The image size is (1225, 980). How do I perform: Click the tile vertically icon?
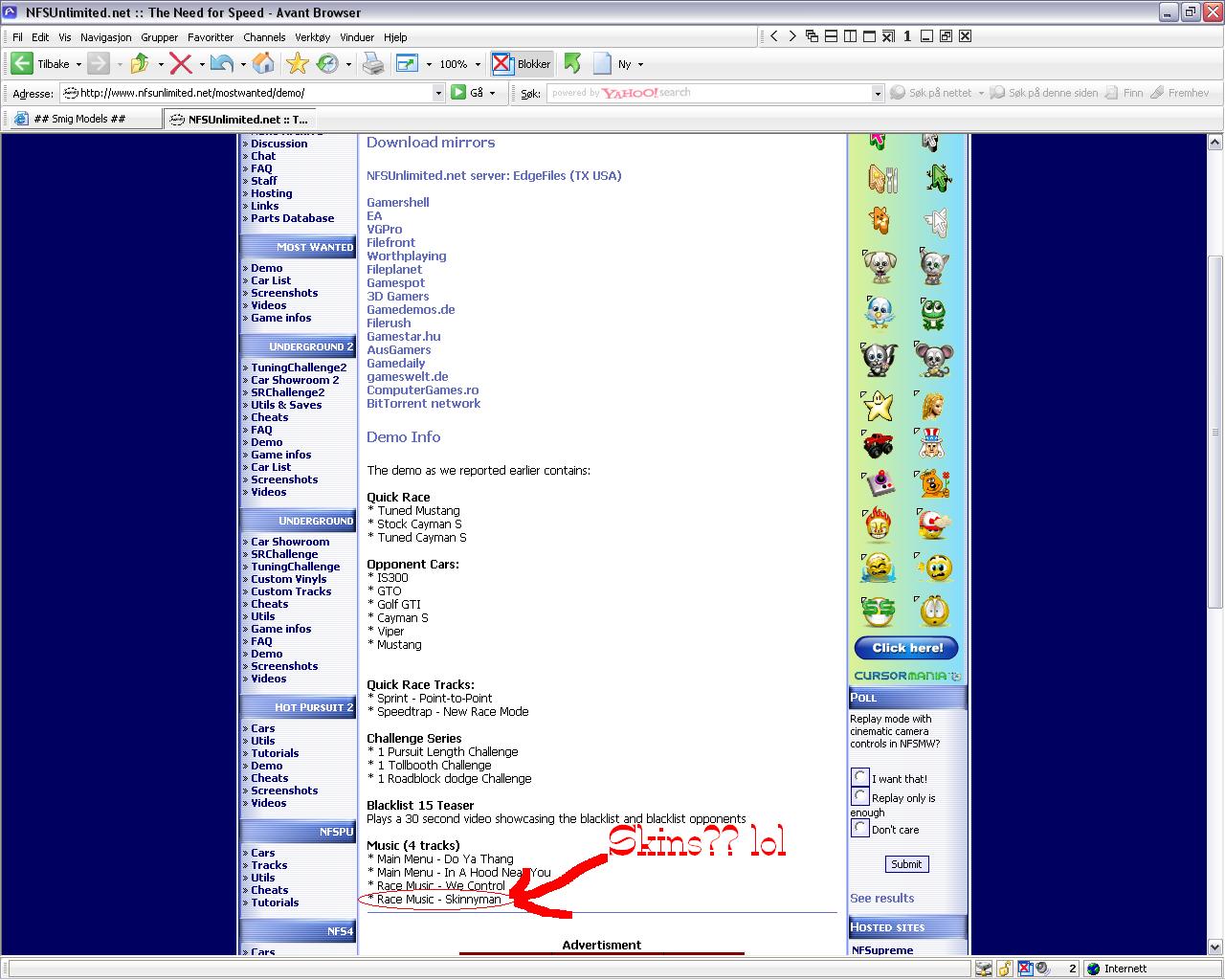point(850,36)
